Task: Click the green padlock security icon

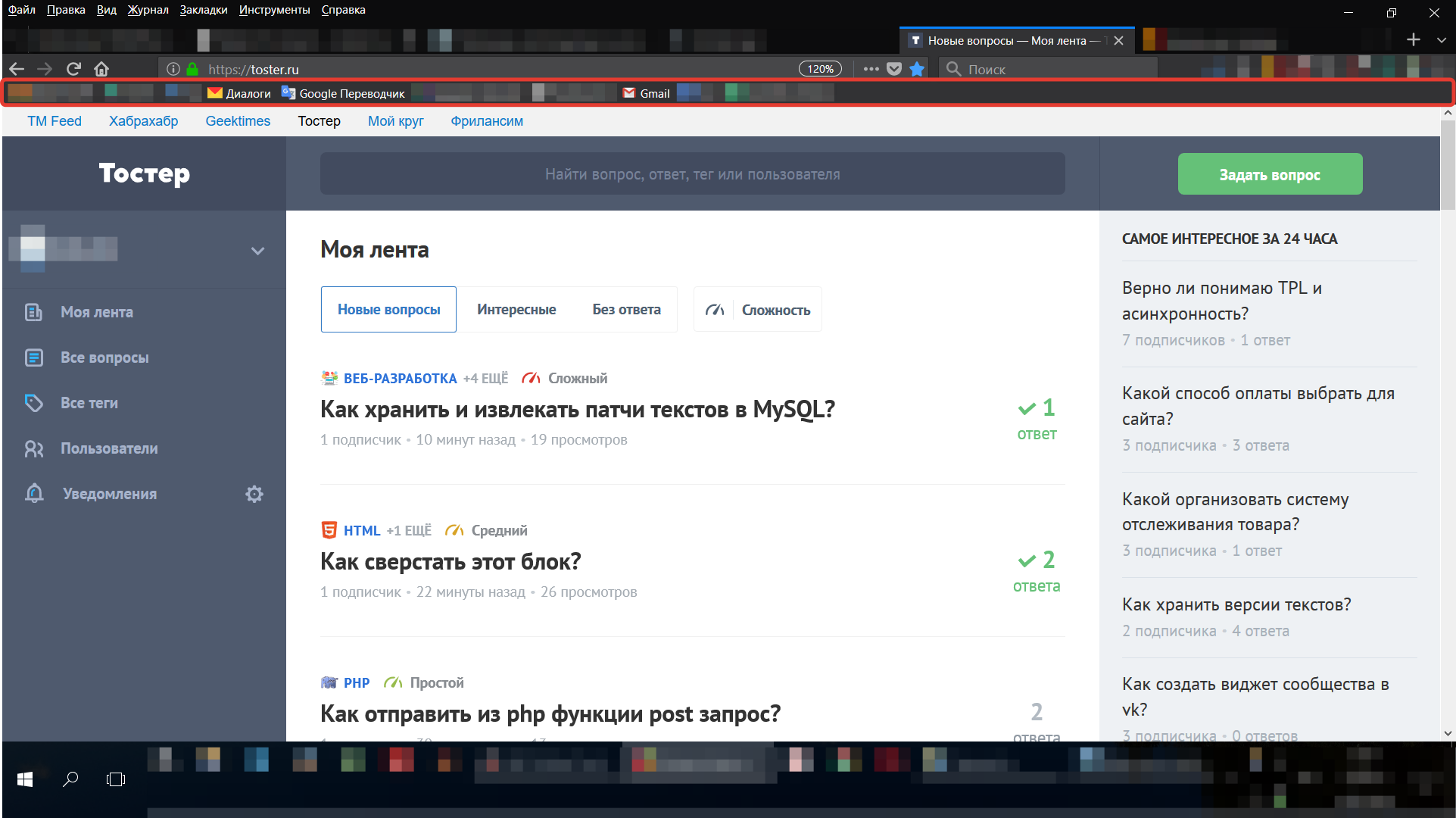Action: [x=192, y=69]
